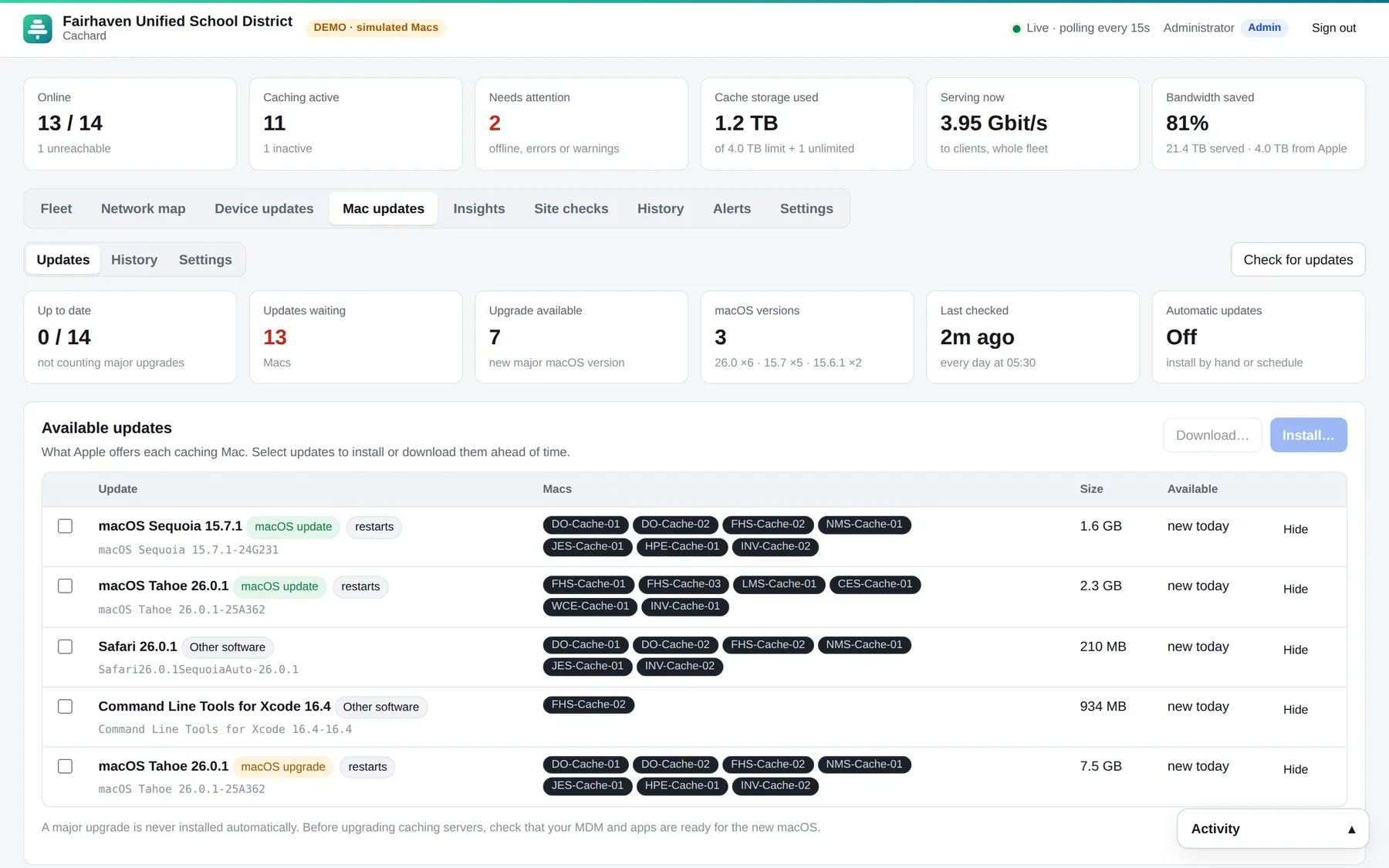The height and width of the screenshot is (868, 1389).
Task: Open the Device updates tab
Action: (264, 208)
